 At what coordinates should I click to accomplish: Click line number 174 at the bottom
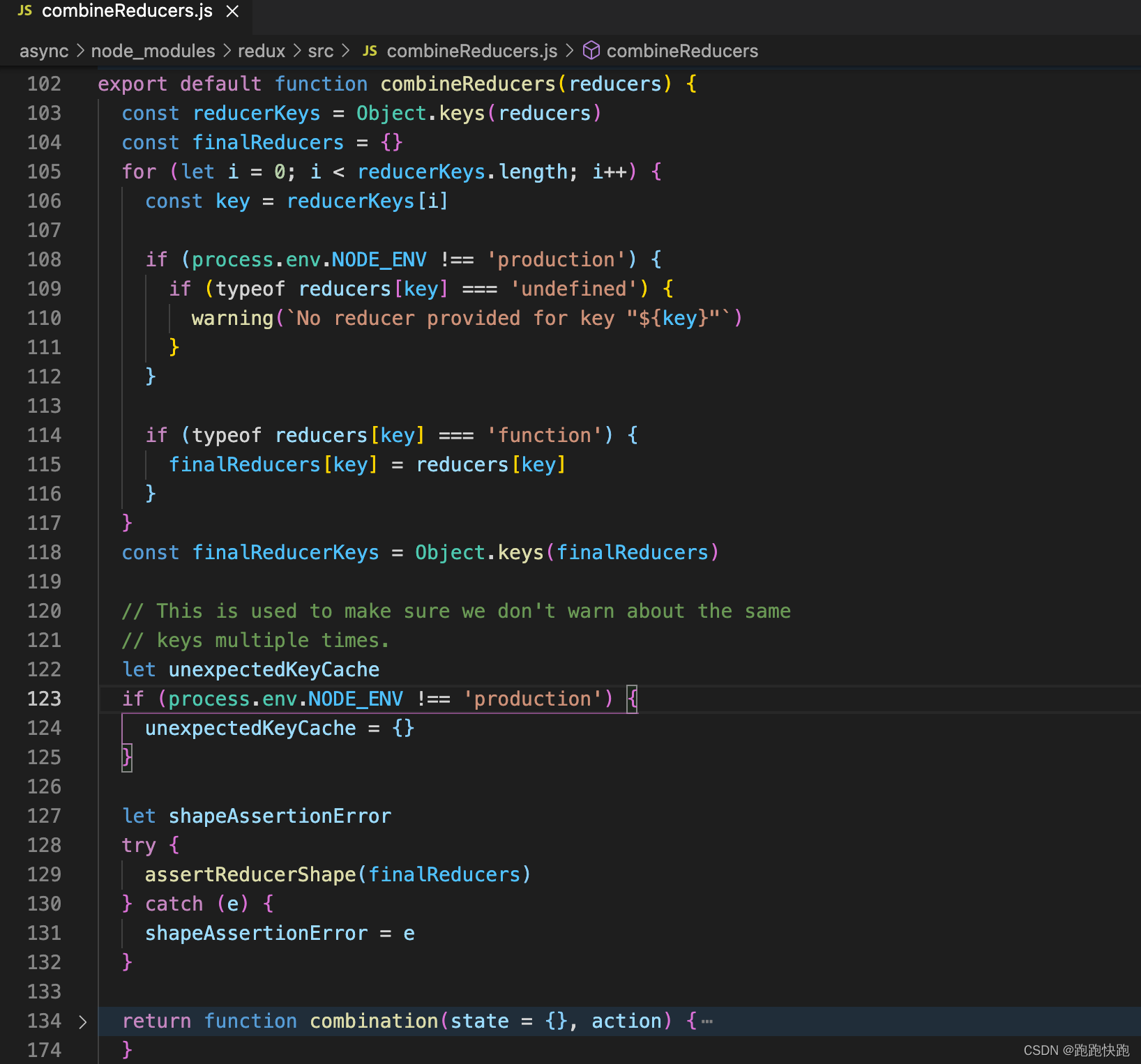[x=43, y=1050]
